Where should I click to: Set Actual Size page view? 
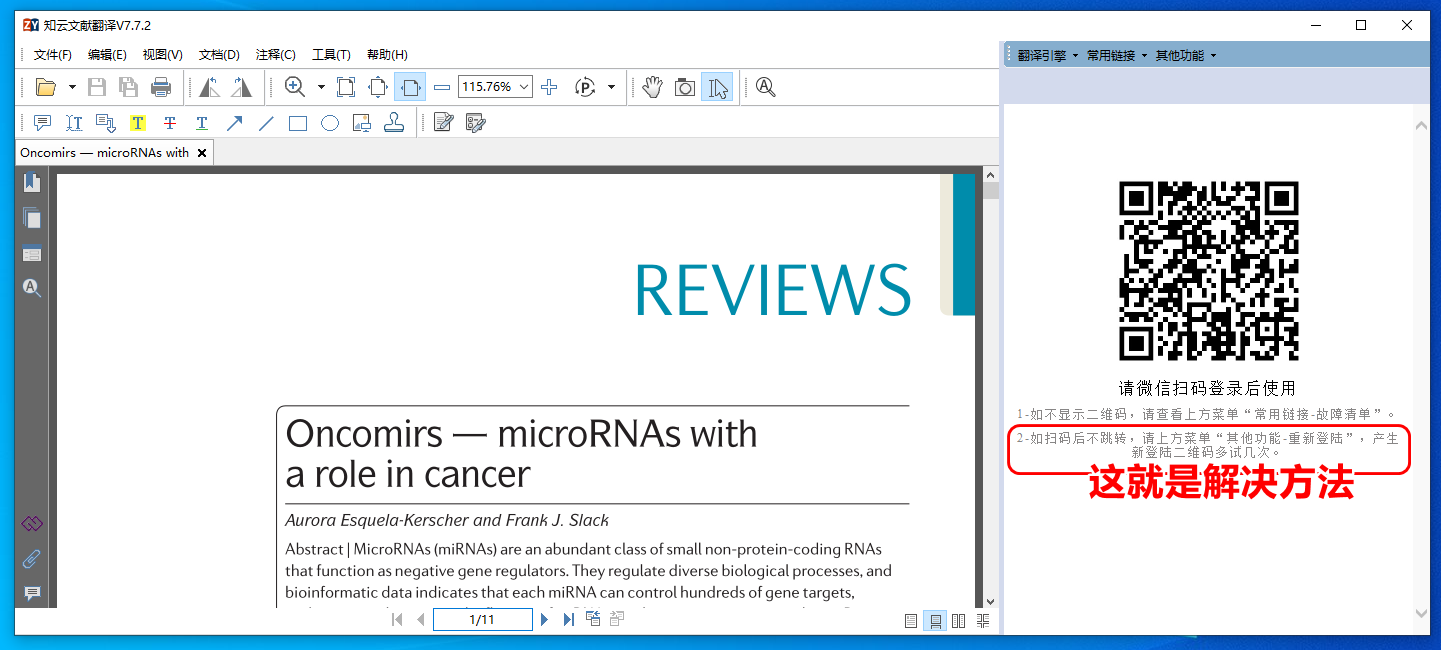346,88
